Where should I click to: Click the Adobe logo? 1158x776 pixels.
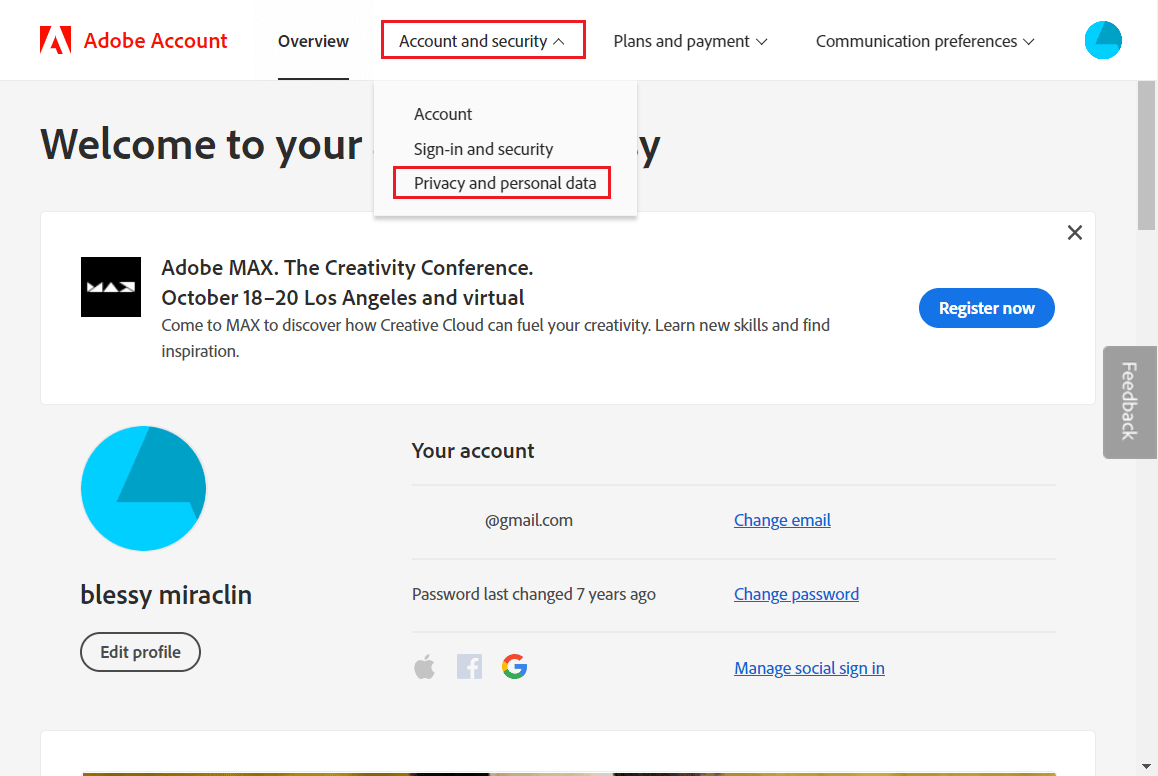(55, 40)
